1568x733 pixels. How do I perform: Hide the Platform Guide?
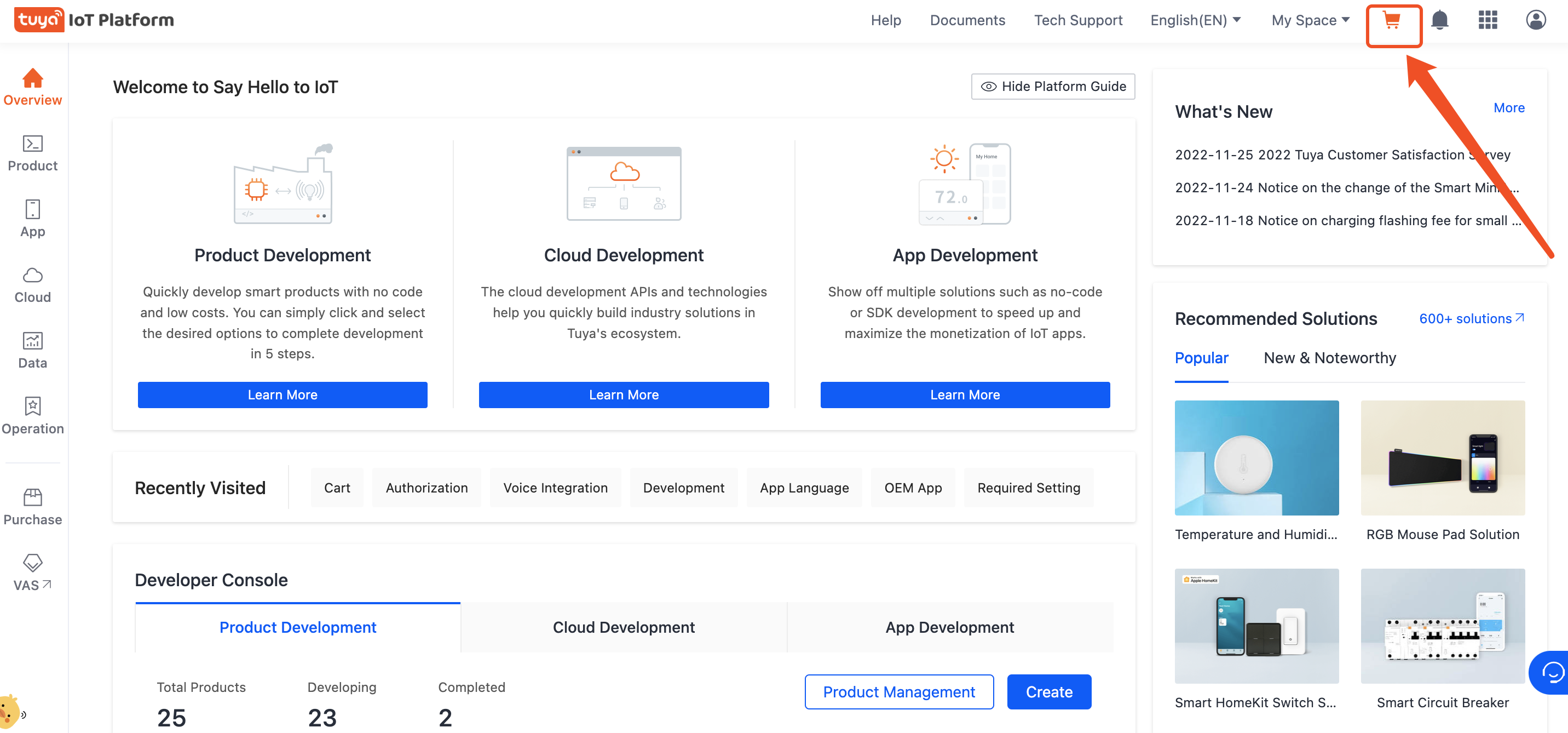(x=1053, y=87)
